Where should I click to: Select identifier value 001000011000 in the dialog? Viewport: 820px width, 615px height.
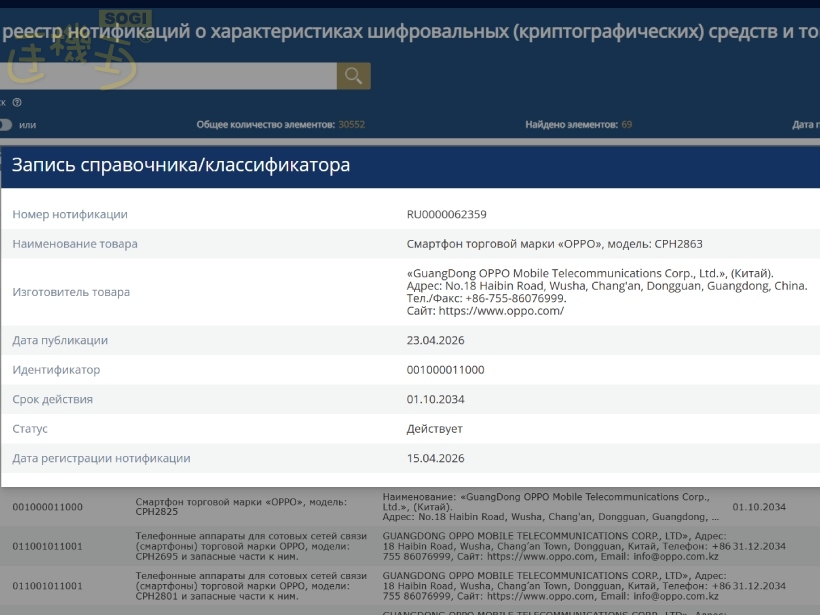446,370
